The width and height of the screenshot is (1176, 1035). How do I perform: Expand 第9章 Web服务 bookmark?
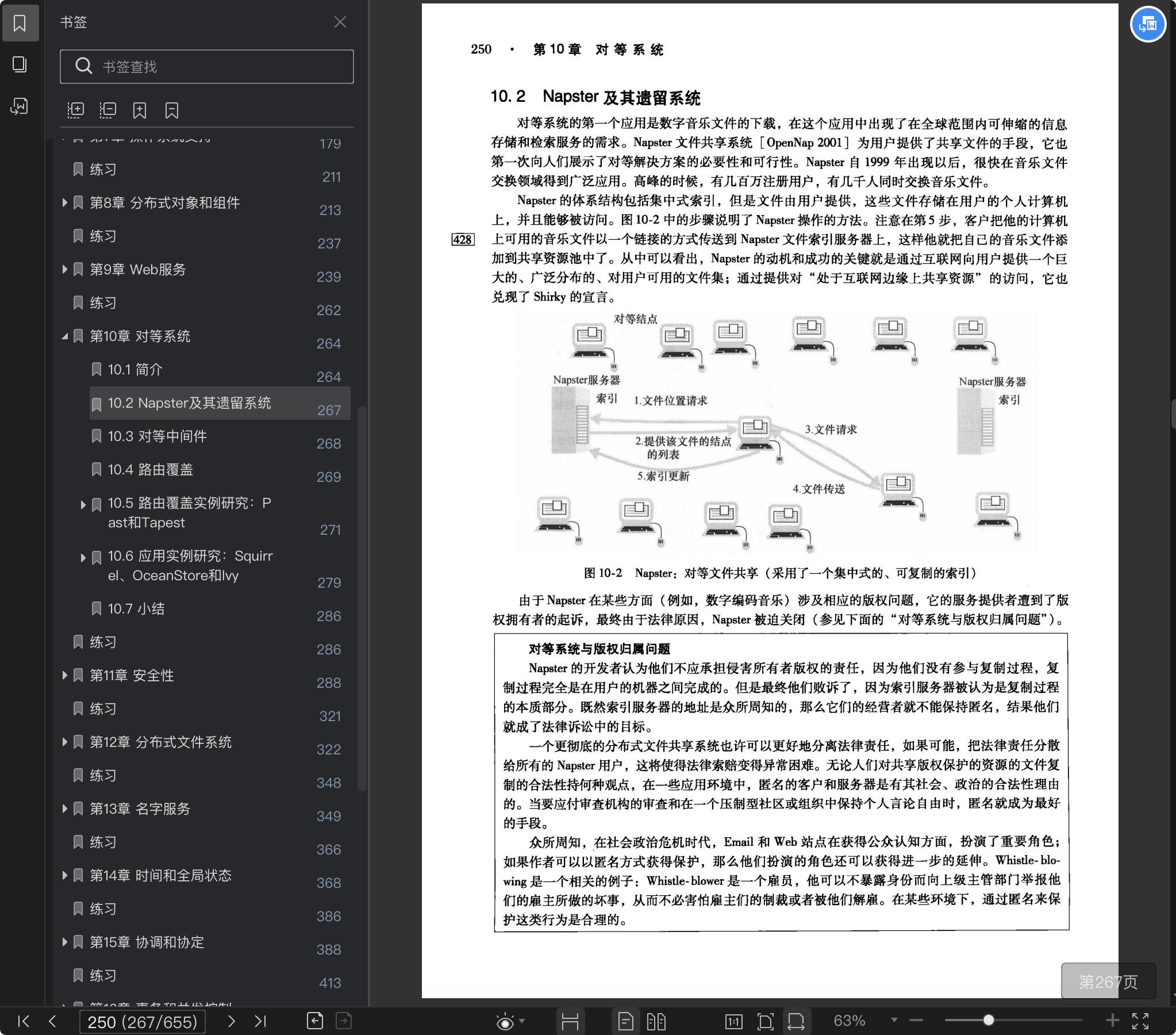coord(65,270)
